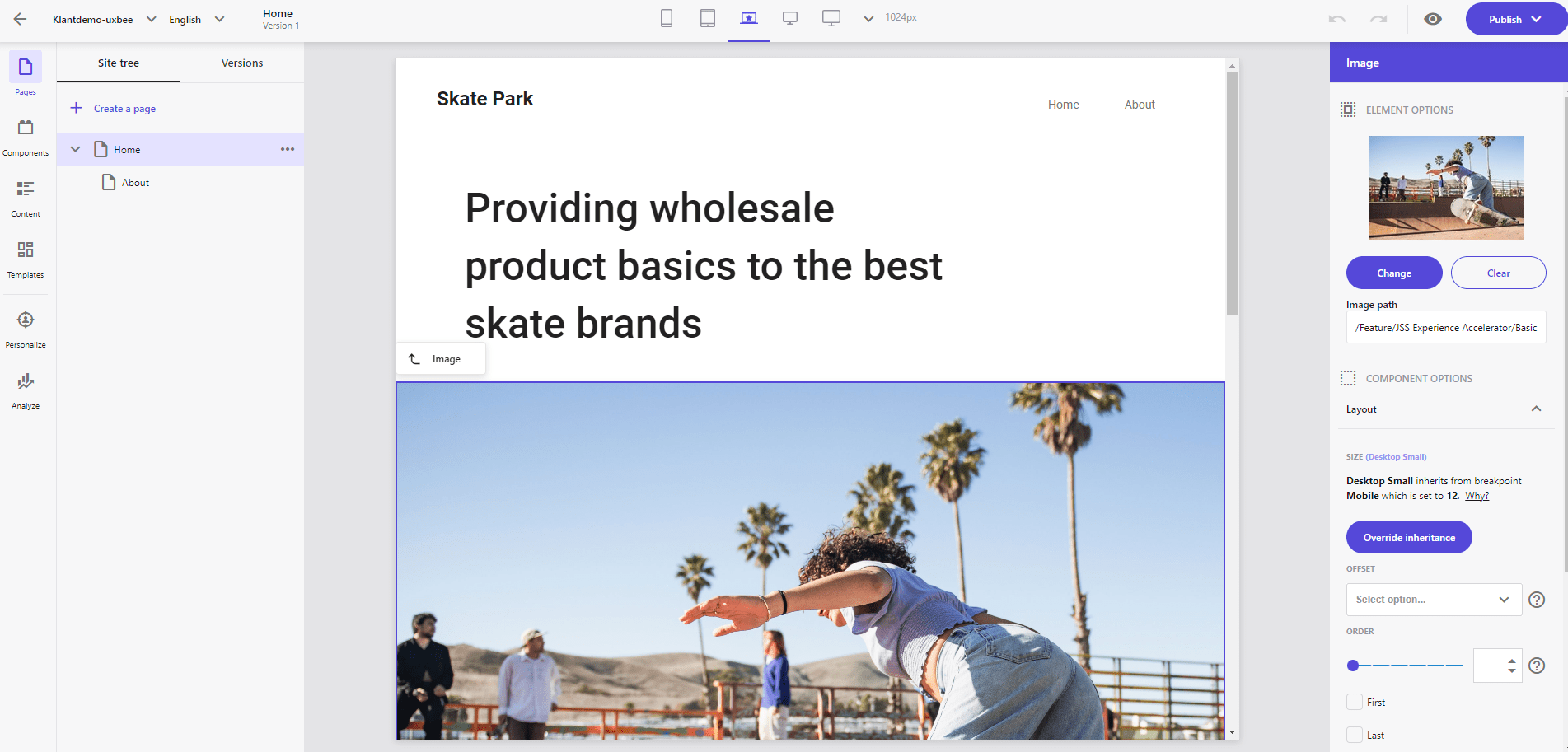
Task: Open the Templates sidebar panel
Action: [26, 259]
